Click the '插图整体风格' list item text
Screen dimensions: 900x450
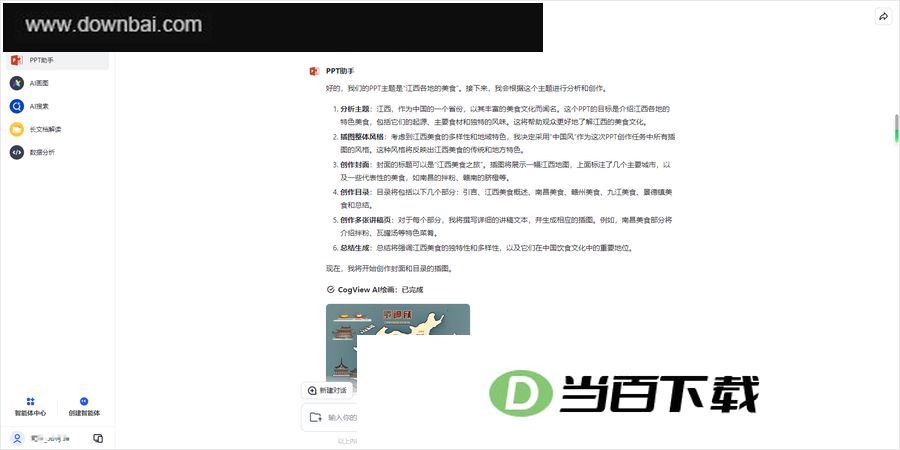point(508,143)
